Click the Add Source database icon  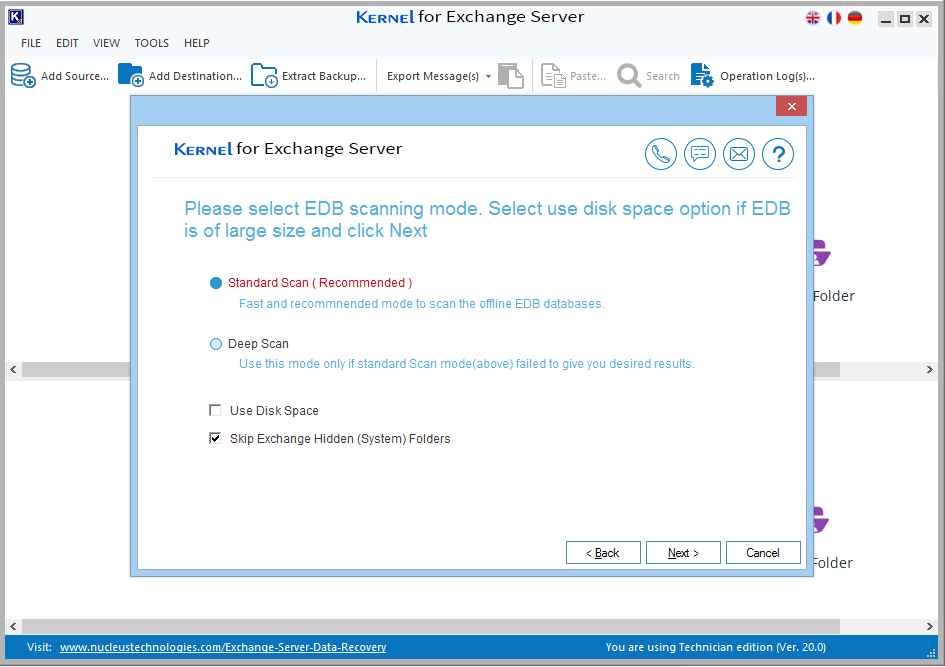pyautogui.click(x=23, y=76)
